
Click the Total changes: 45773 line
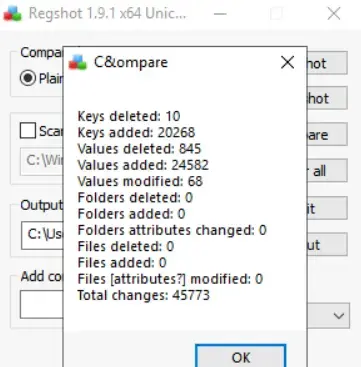click(144, 295)
